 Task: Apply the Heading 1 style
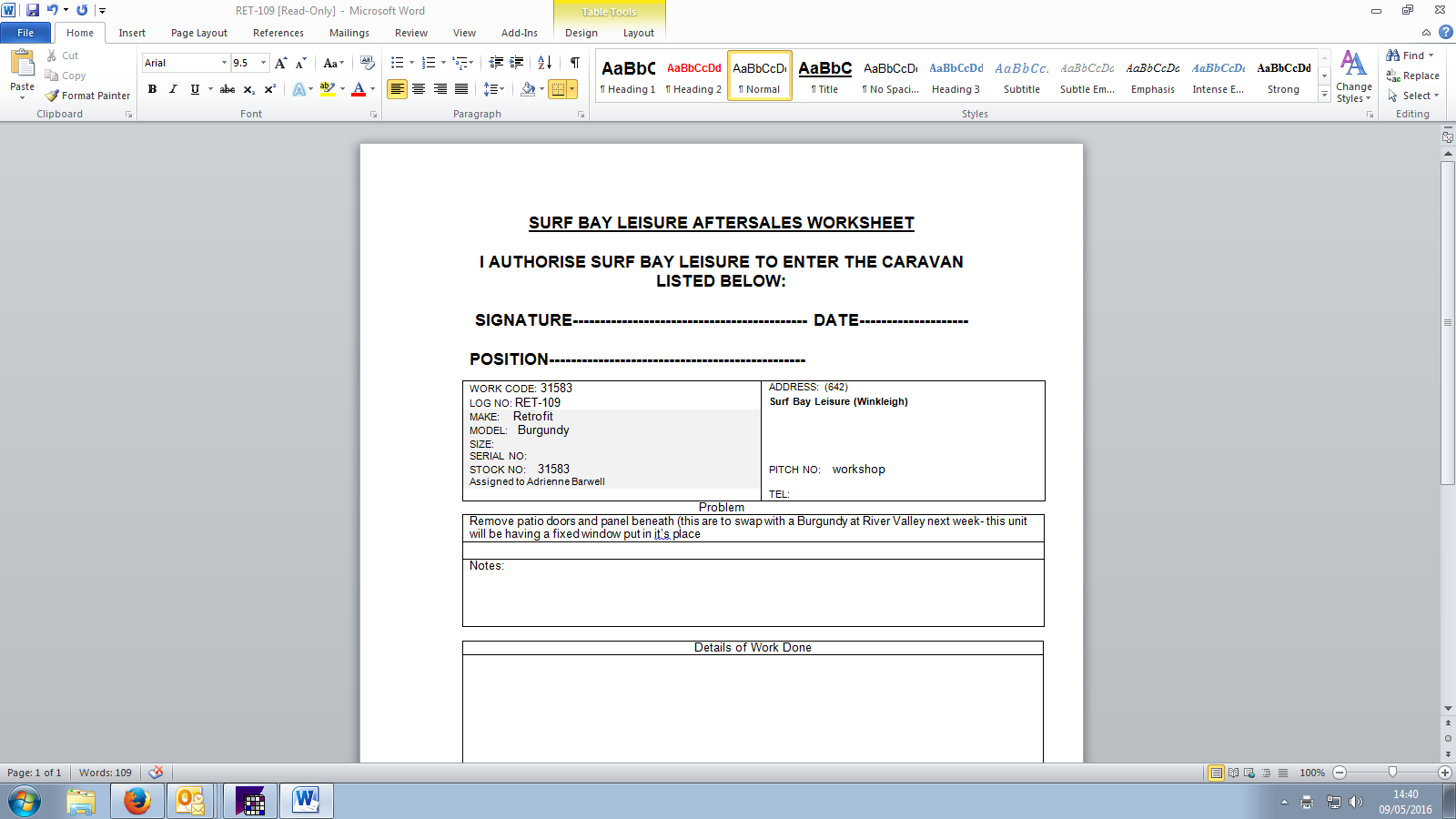click(628, 76)
